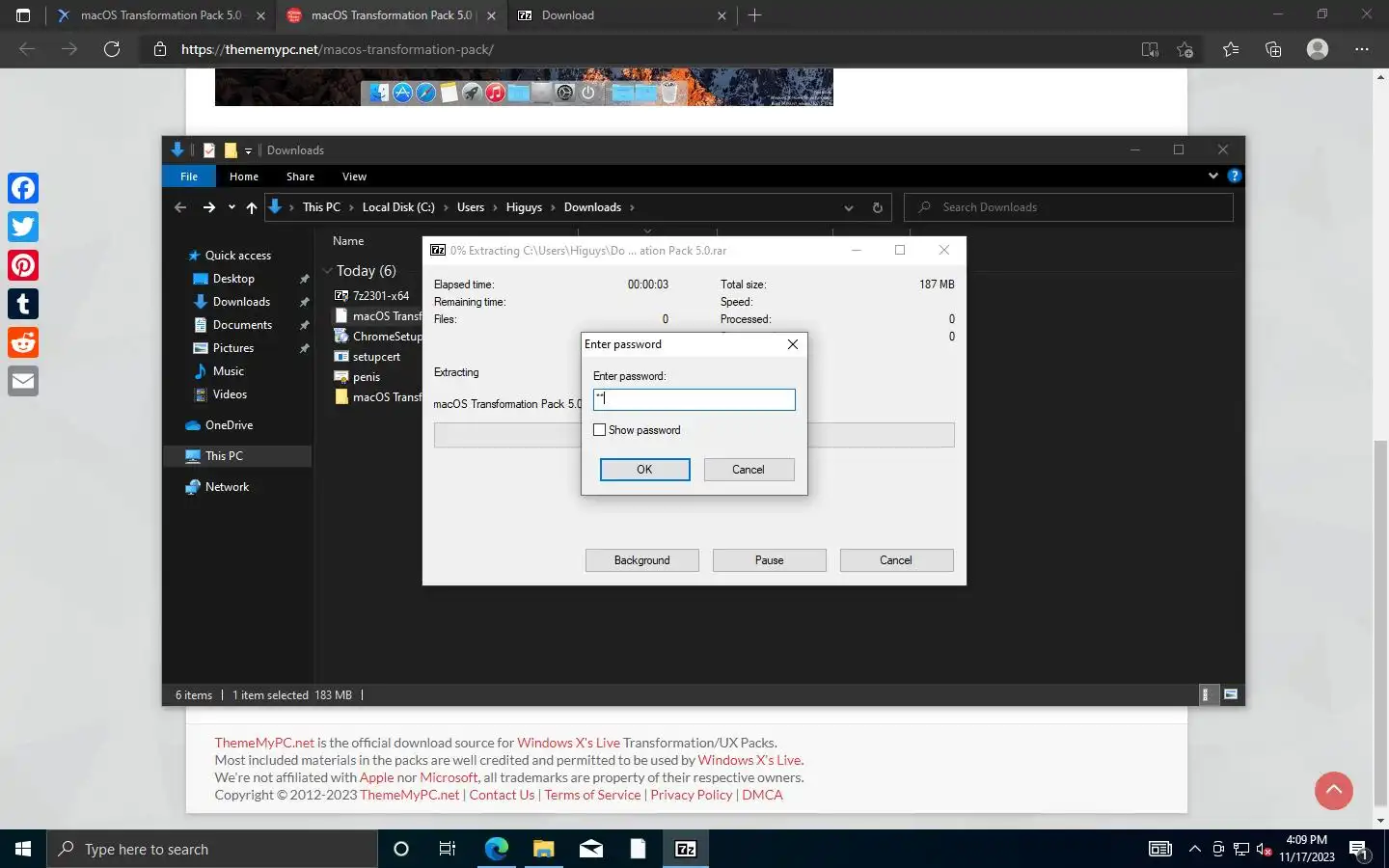The height and width of the screenshot is (868, 1389).
Task: Click the red scroll-to-top button
Action: point(1334,791)
